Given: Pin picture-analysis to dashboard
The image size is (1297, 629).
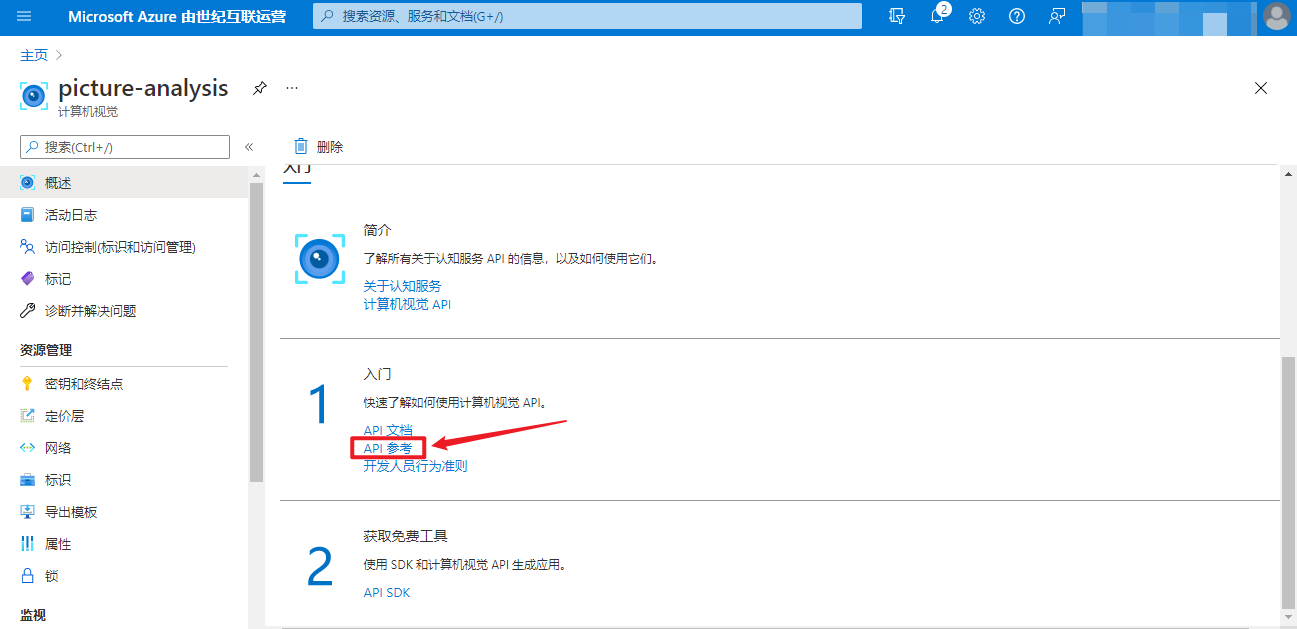Looking at the screenshot, I should click(x=260, y=88).
